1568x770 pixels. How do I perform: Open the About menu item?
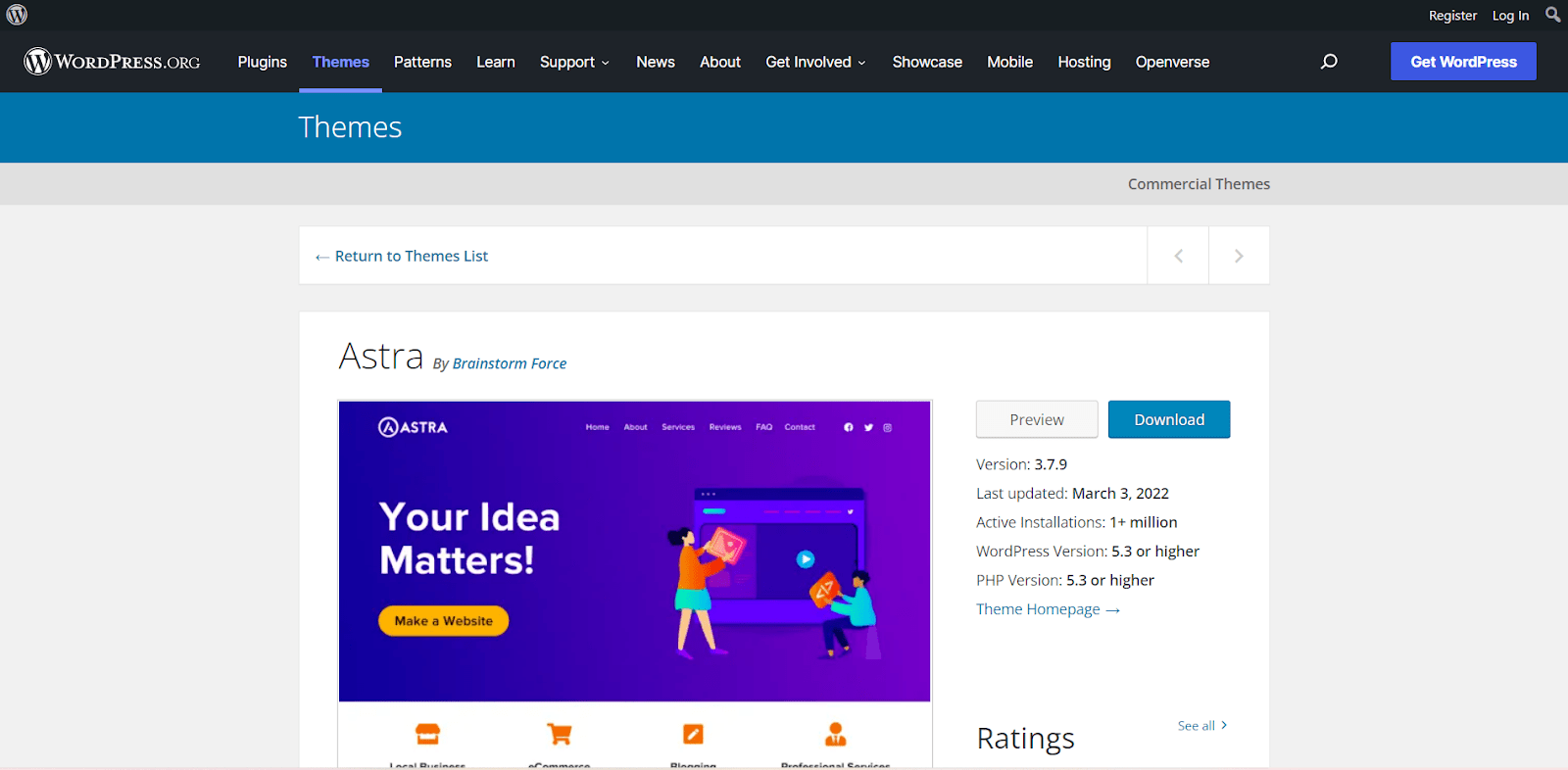tap(720, 62)
